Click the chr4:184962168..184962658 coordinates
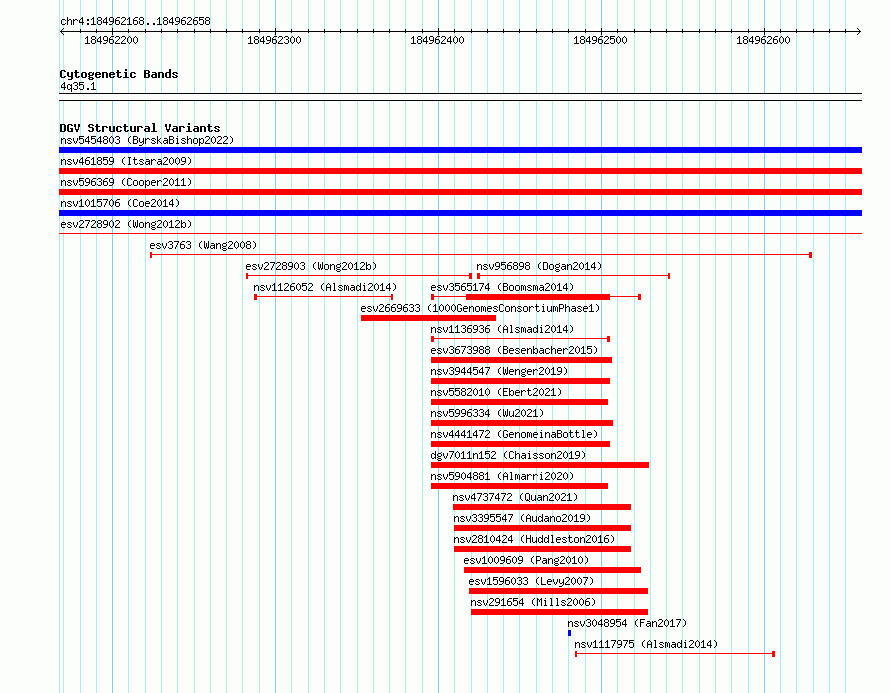 (x=135, y=21)
